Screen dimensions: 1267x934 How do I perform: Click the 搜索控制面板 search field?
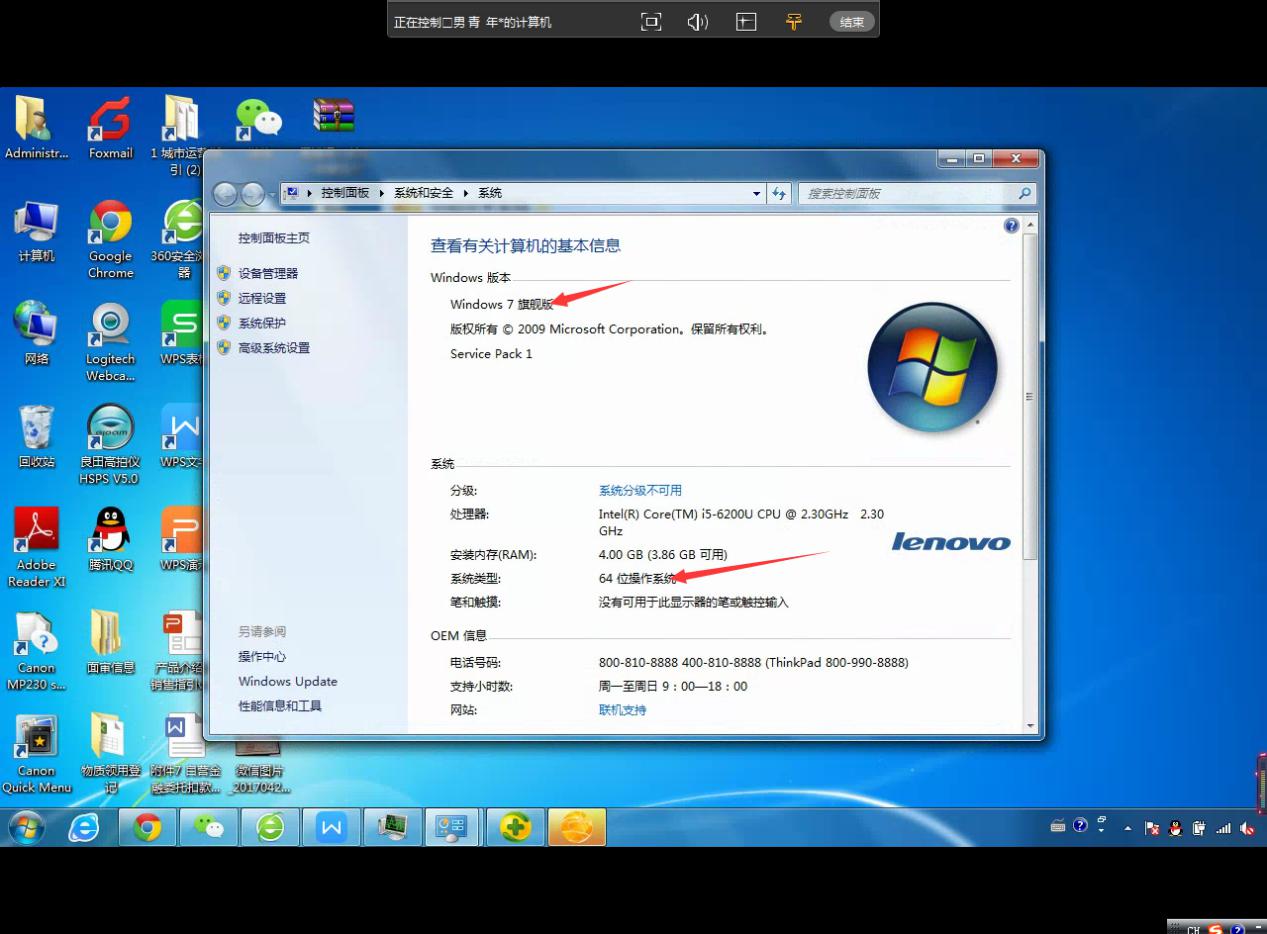(x=908, y=194)
